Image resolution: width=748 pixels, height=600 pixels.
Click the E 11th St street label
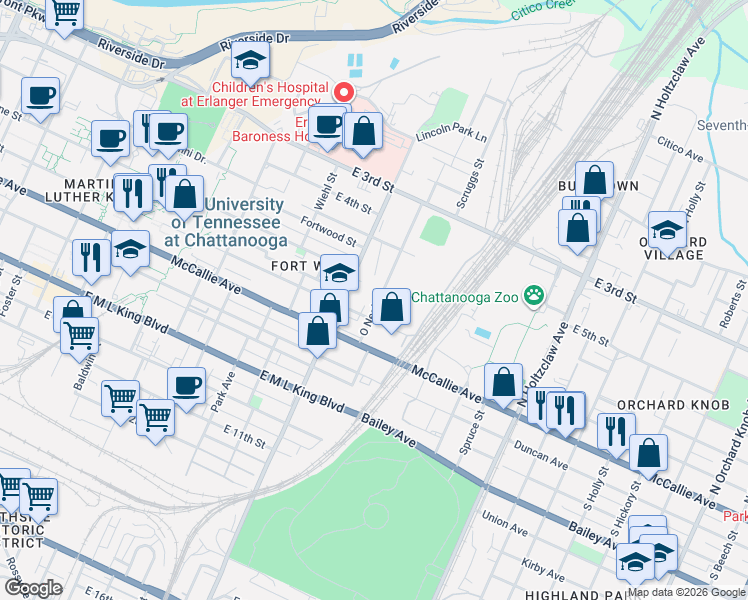tap(244, 437)
